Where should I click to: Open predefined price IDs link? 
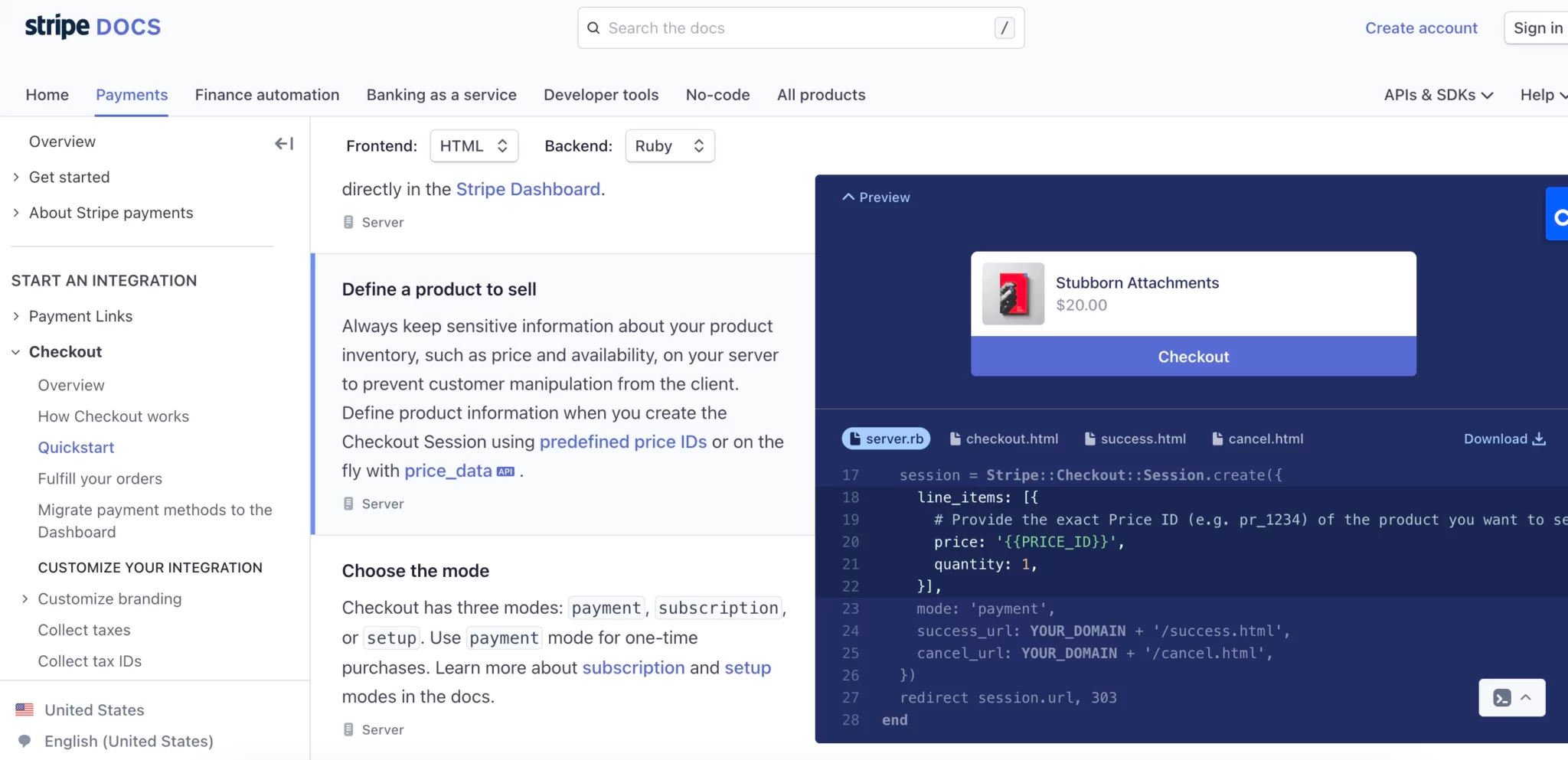623,442
